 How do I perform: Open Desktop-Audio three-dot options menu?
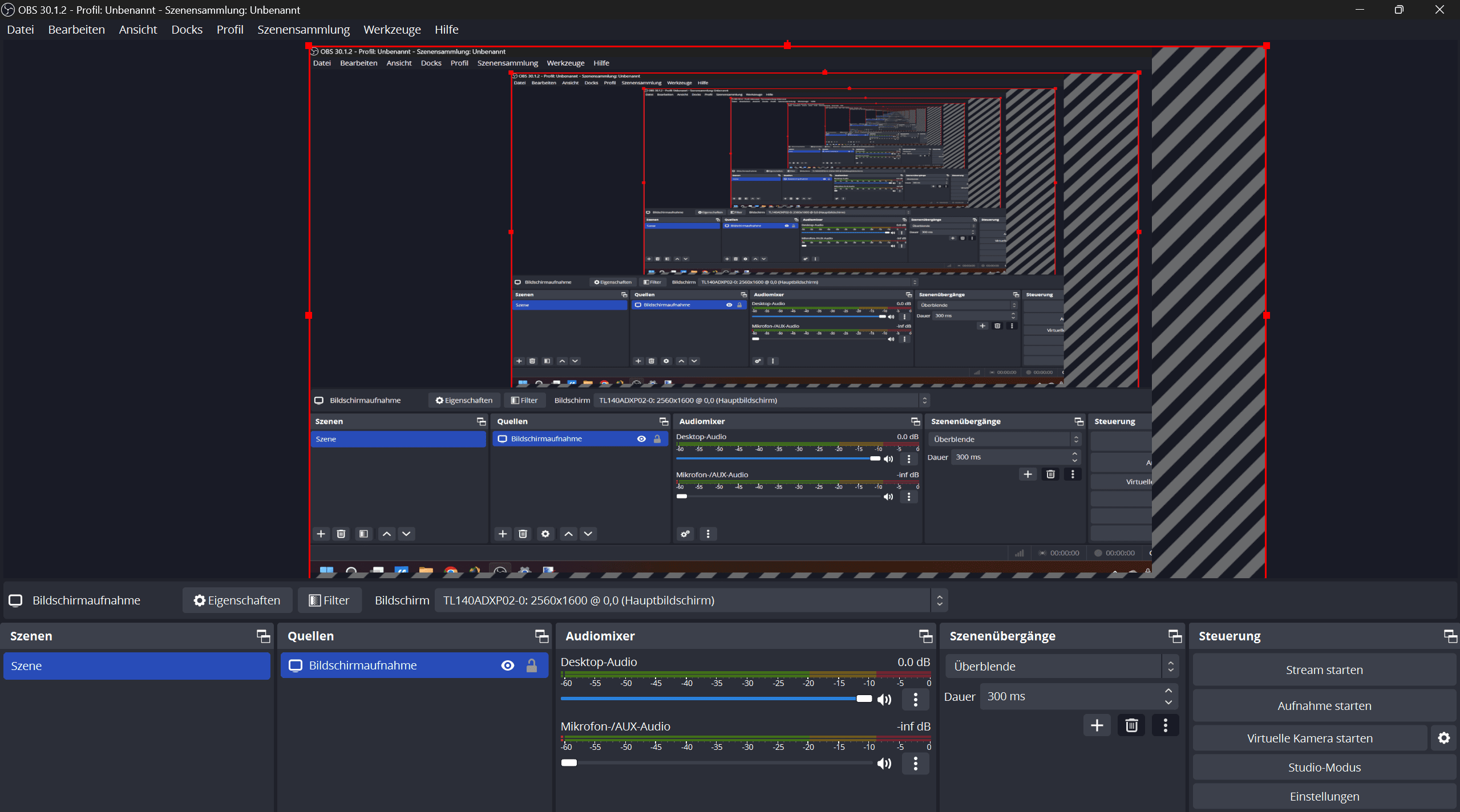(916, 699)
